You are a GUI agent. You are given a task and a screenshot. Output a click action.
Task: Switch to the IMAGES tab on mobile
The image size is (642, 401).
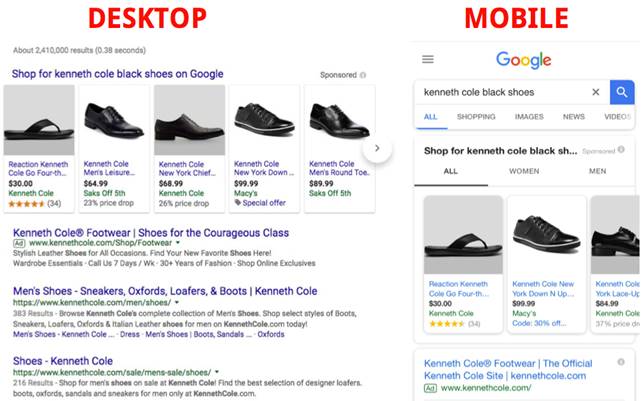(x=529, y=117)
